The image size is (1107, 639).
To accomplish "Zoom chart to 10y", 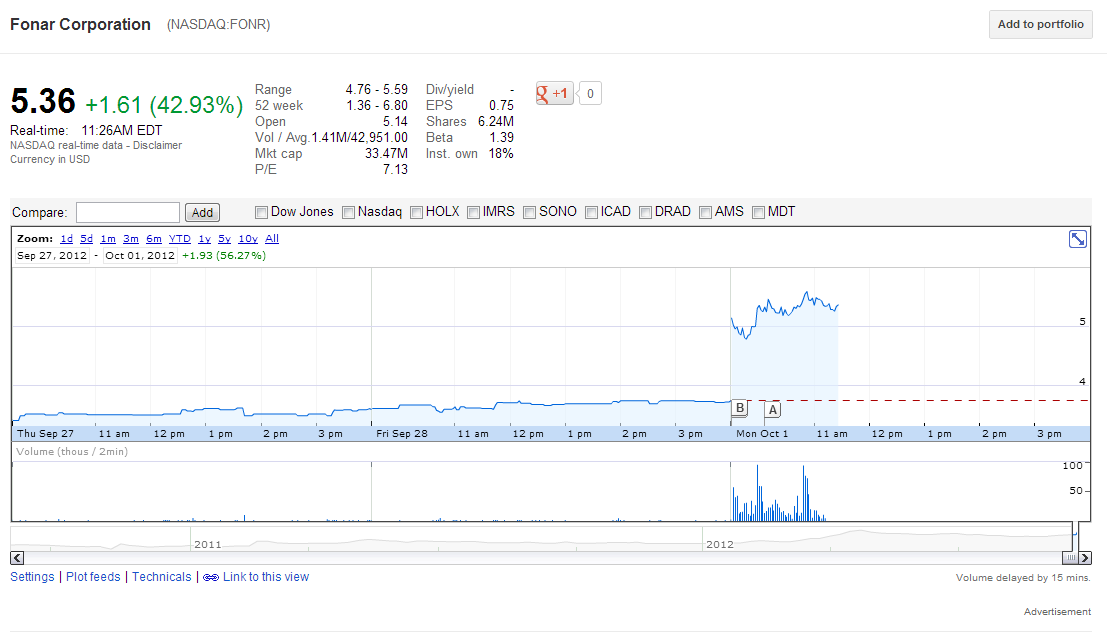I will click(x=248, y=239).
